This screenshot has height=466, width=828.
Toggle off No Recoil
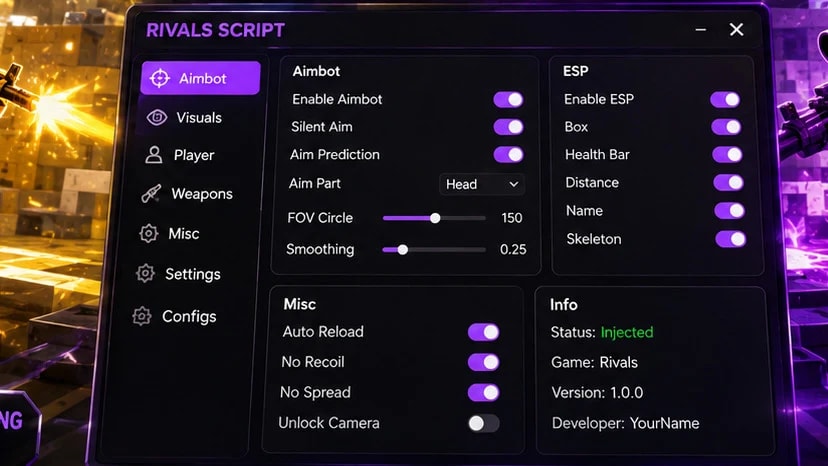[x=483, y=362]
